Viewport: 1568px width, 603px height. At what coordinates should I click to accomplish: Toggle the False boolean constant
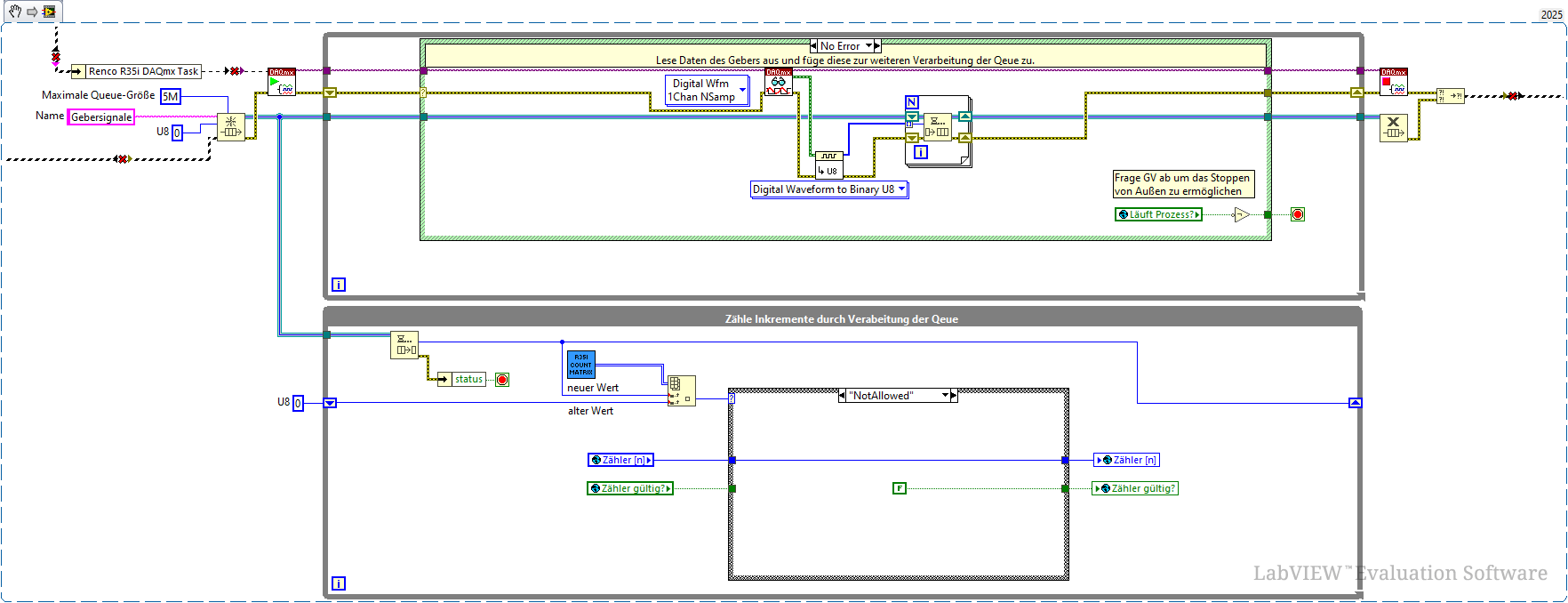(900, 488)
